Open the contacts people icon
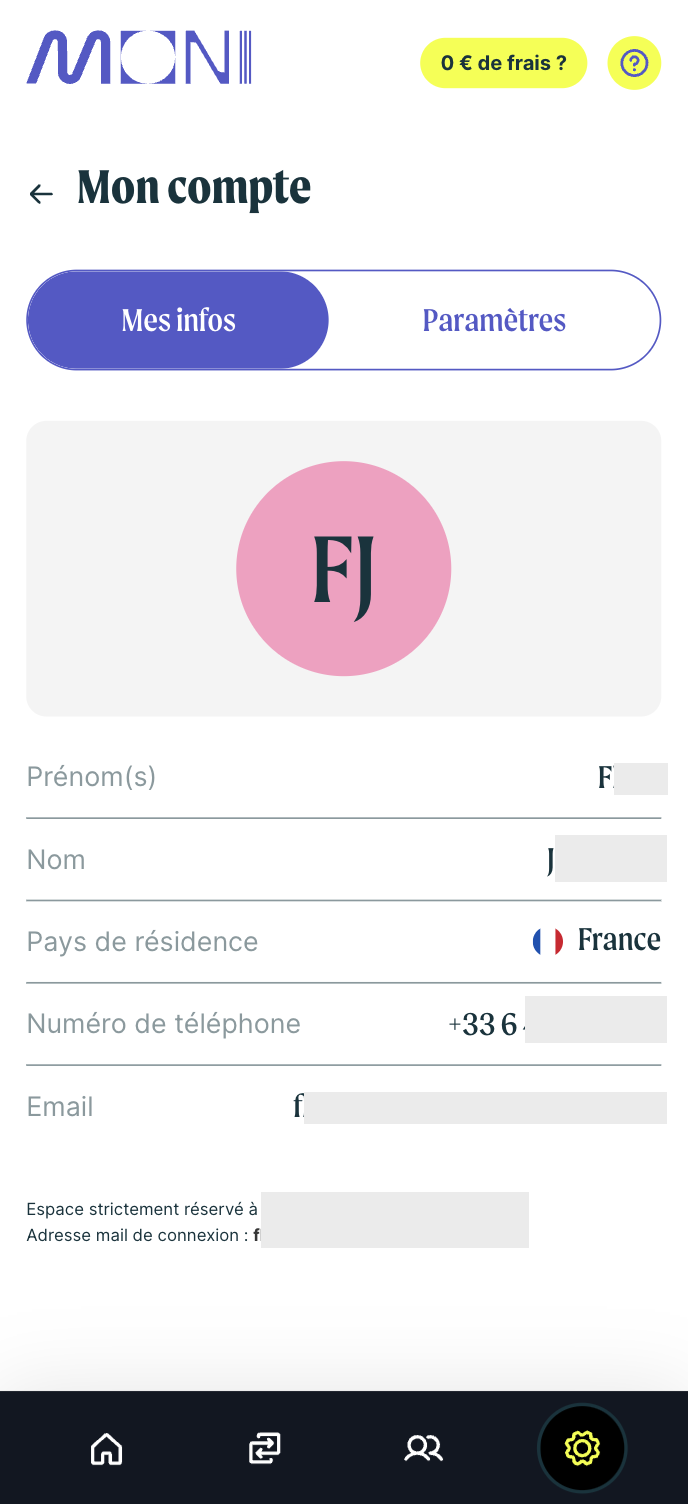The width and height of the screenshot is (688, 1504). coord(423,1448)
